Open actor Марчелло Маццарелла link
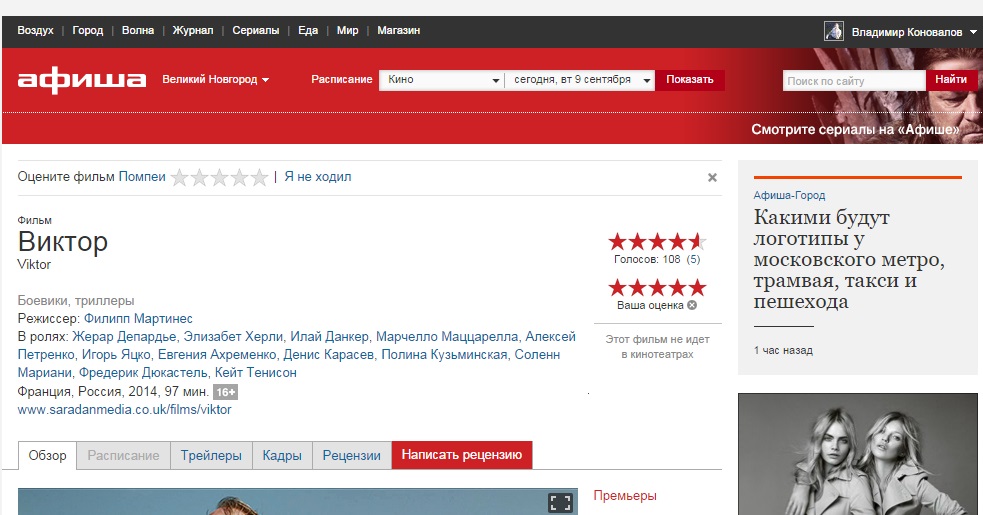 pos(447,337)
